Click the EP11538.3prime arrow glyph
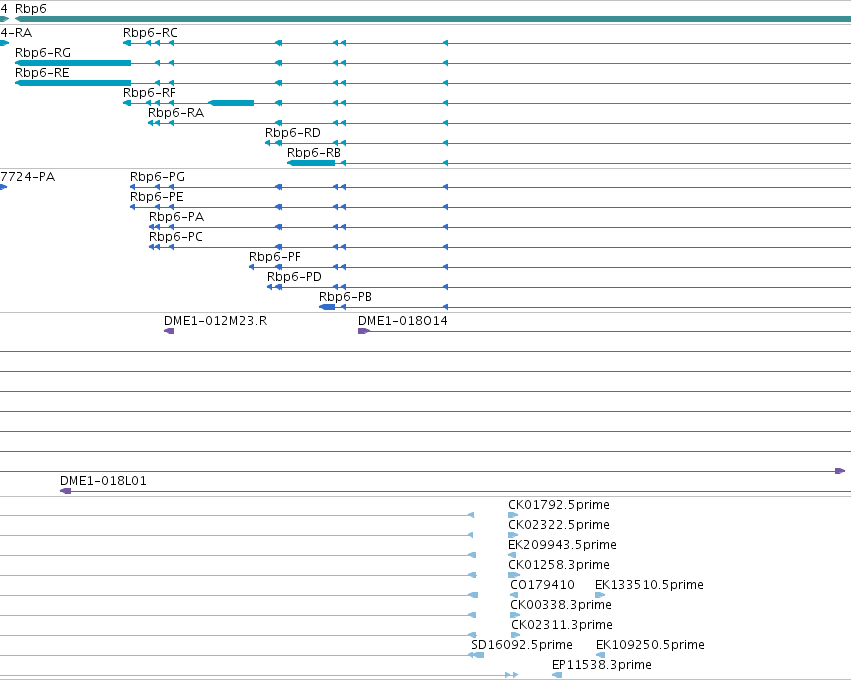The image size is (851, 680). tap(557, 675)
